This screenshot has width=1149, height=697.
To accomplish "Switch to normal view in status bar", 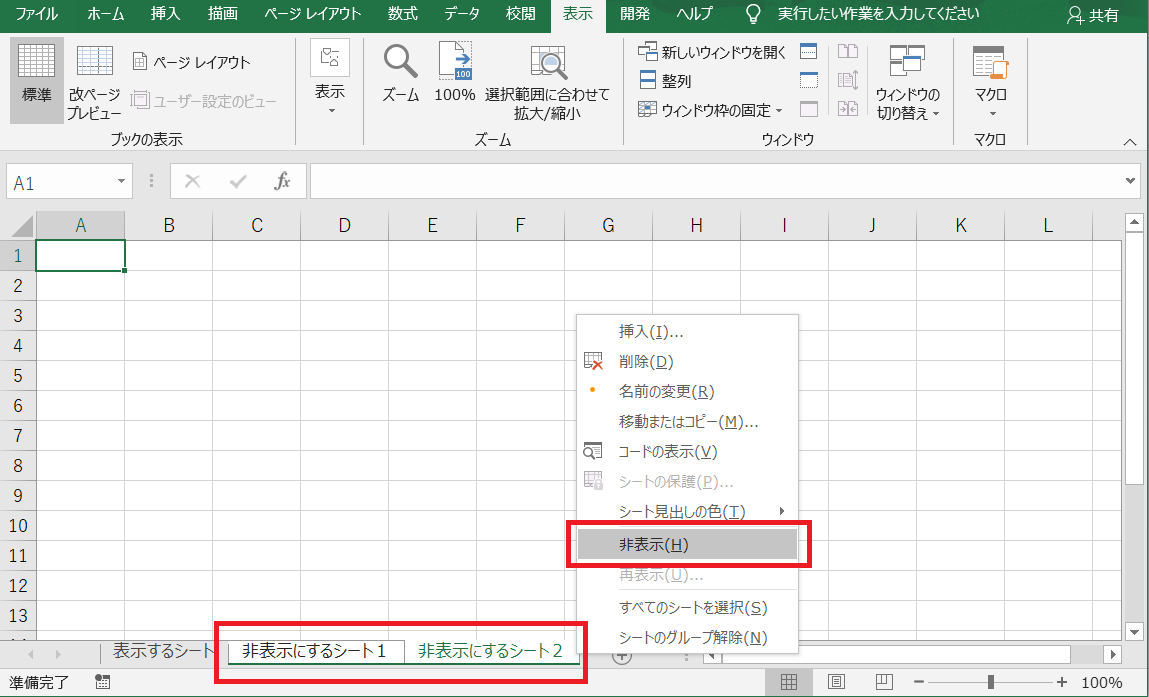I will 788,682.
